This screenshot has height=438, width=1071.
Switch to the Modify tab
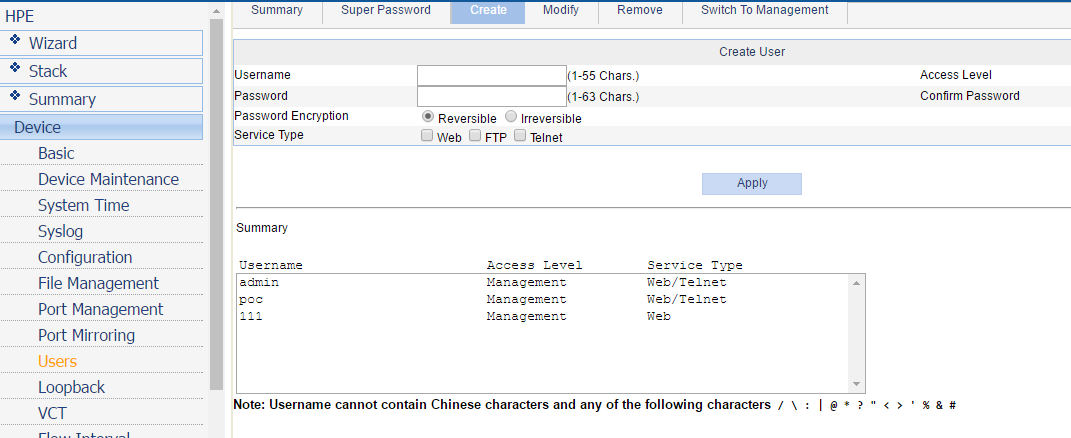[561, 11]
